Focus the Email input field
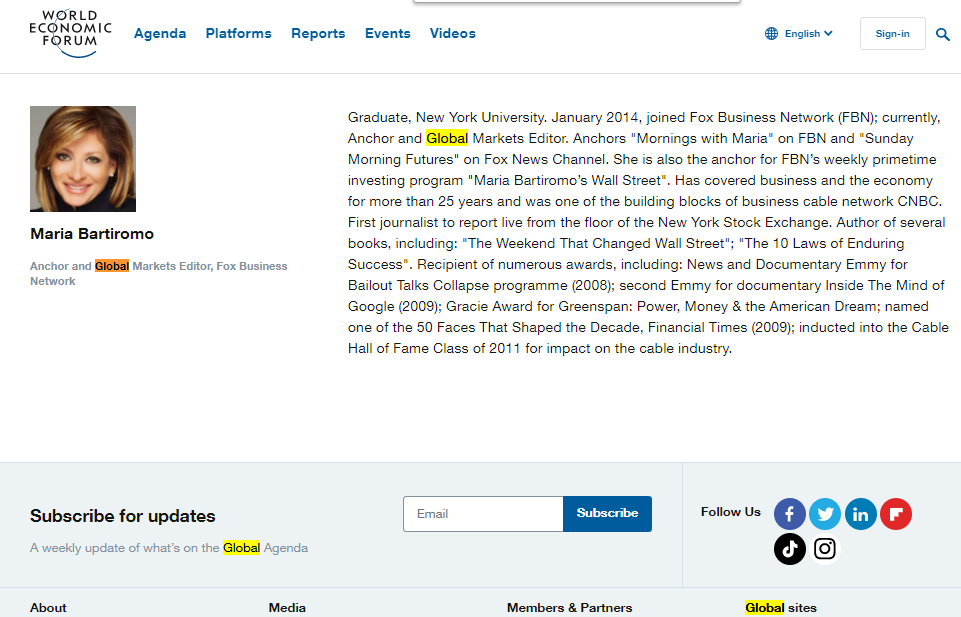961x617 pixels. pos(483,514)
